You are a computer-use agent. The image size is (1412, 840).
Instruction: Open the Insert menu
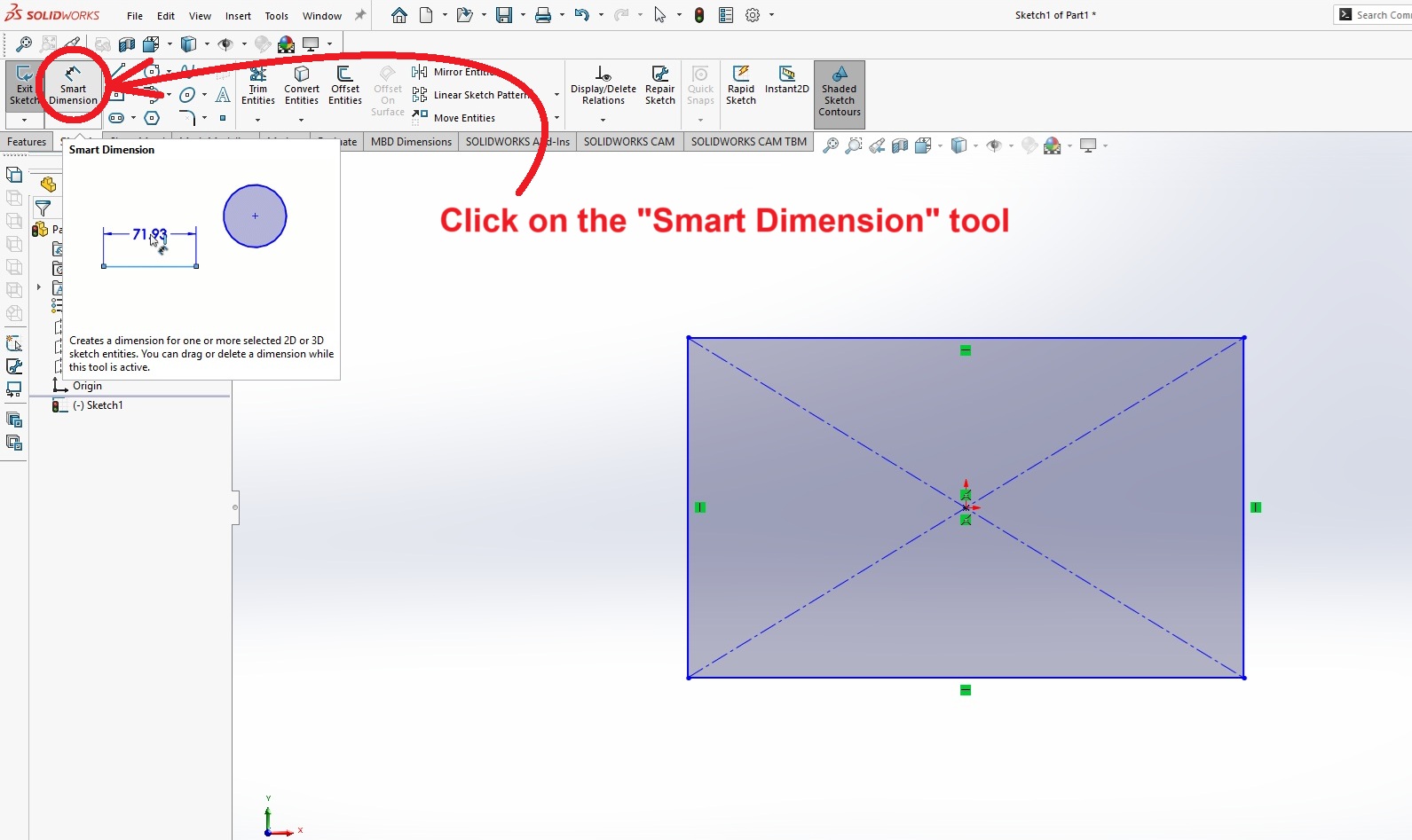238,16
